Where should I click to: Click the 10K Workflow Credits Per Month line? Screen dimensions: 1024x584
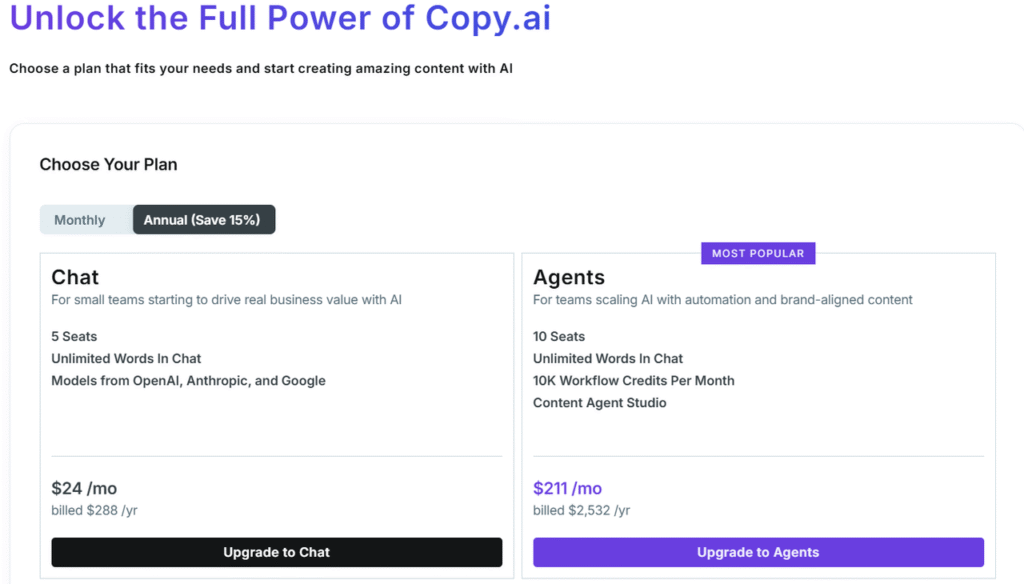[633, 381]
